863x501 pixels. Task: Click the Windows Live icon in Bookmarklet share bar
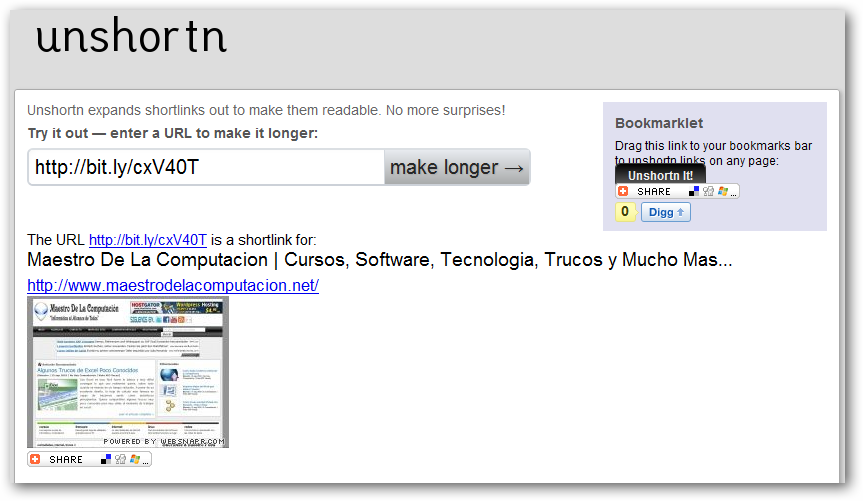[x=723, y=191]
